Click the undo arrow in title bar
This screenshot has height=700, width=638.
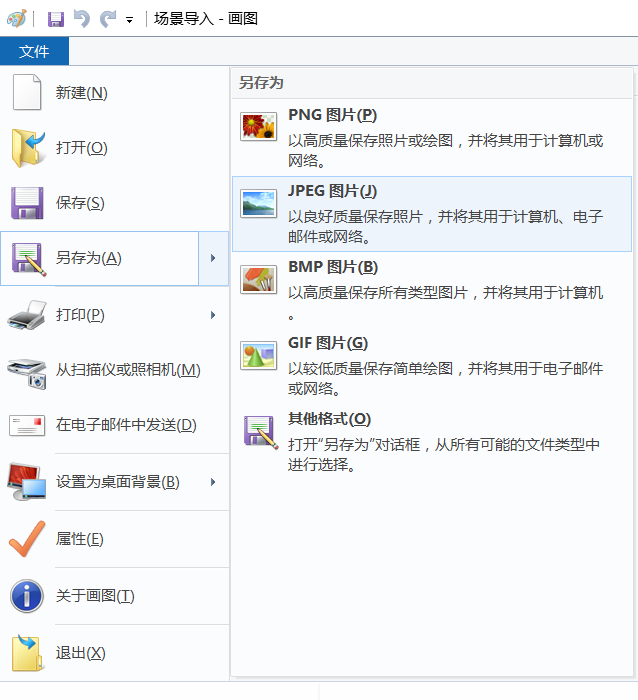[82, 19]
